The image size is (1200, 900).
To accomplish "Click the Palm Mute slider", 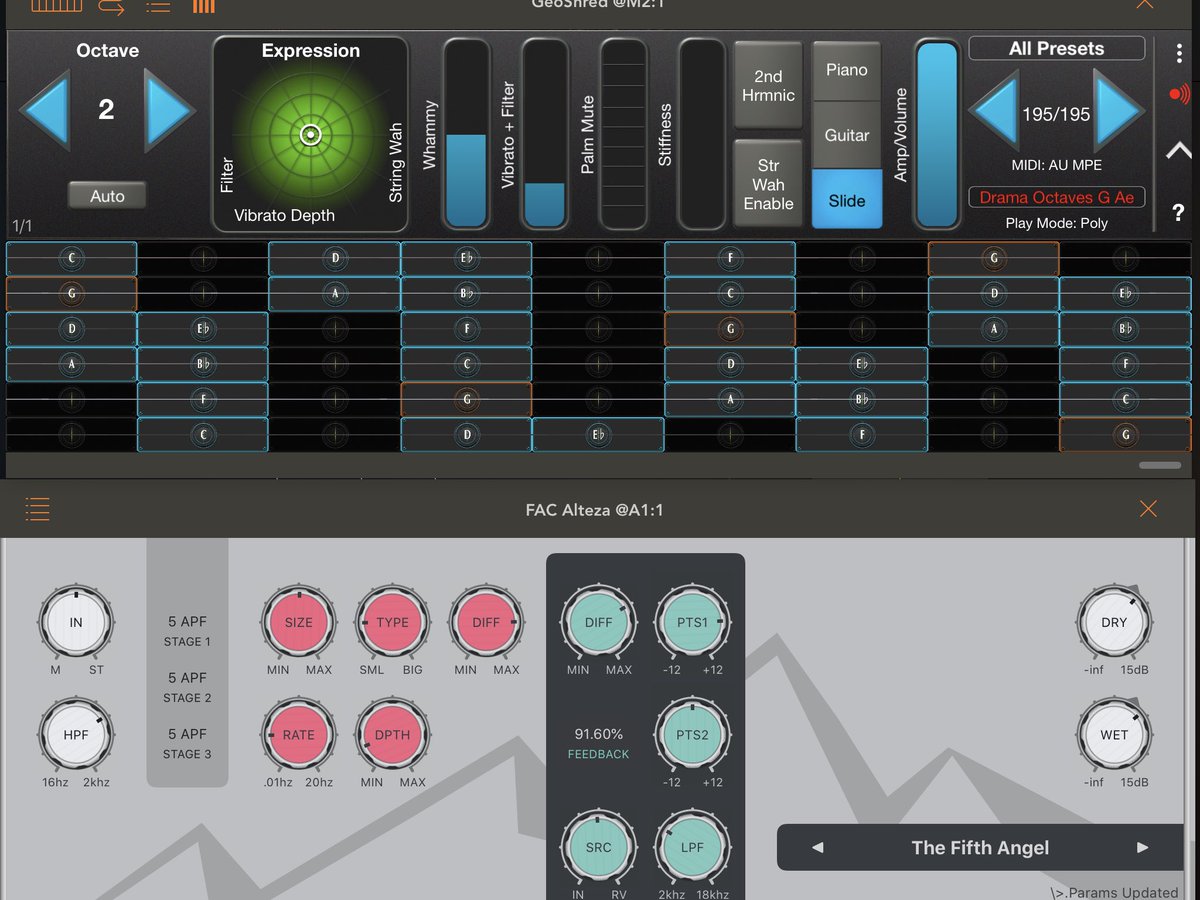I will click(x=623, y=134).
